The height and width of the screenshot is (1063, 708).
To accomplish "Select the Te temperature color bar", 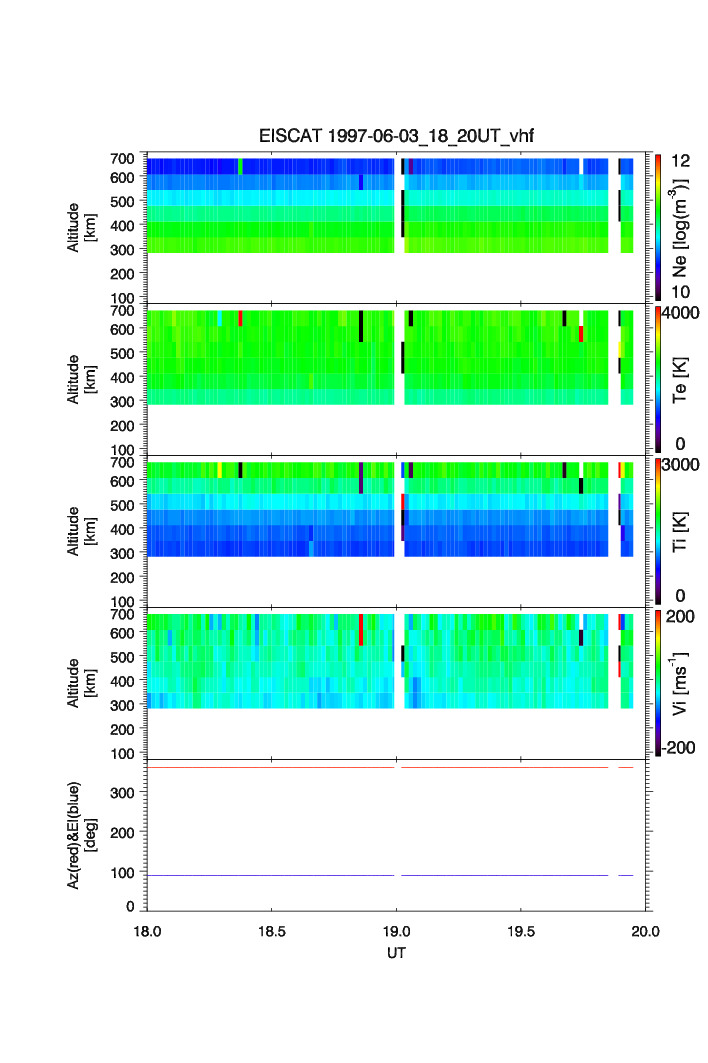I will 658,379.
